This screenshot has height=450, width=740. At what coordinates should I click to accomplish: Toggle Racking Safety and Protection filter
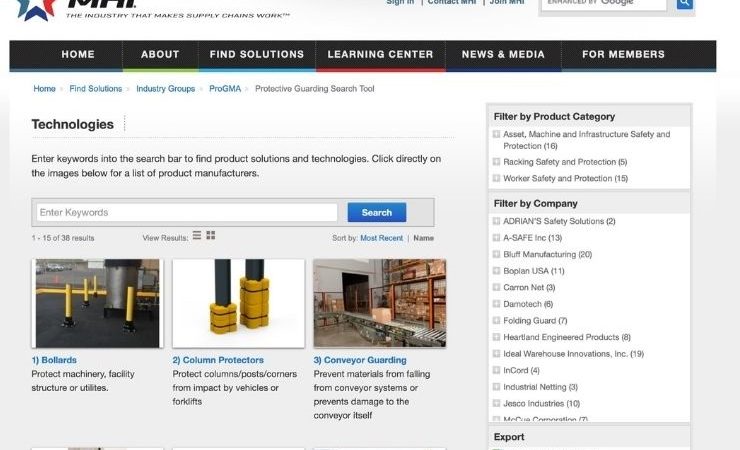coord(496,162)
